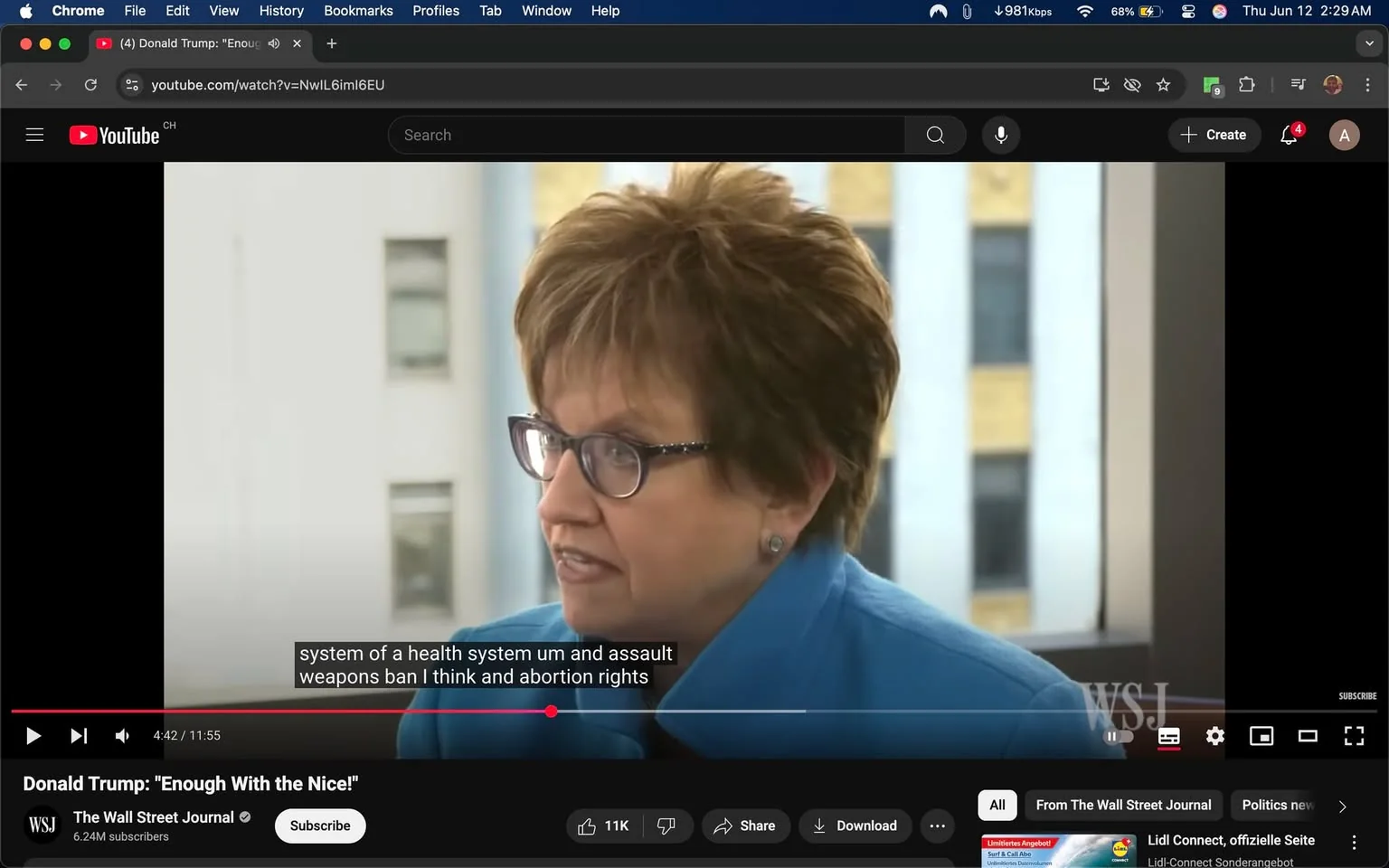The image size is (1389, 868).
Task: Open options menu for Lidl Connect ad
Action: pyautogui.click(x=1354, y=842)
